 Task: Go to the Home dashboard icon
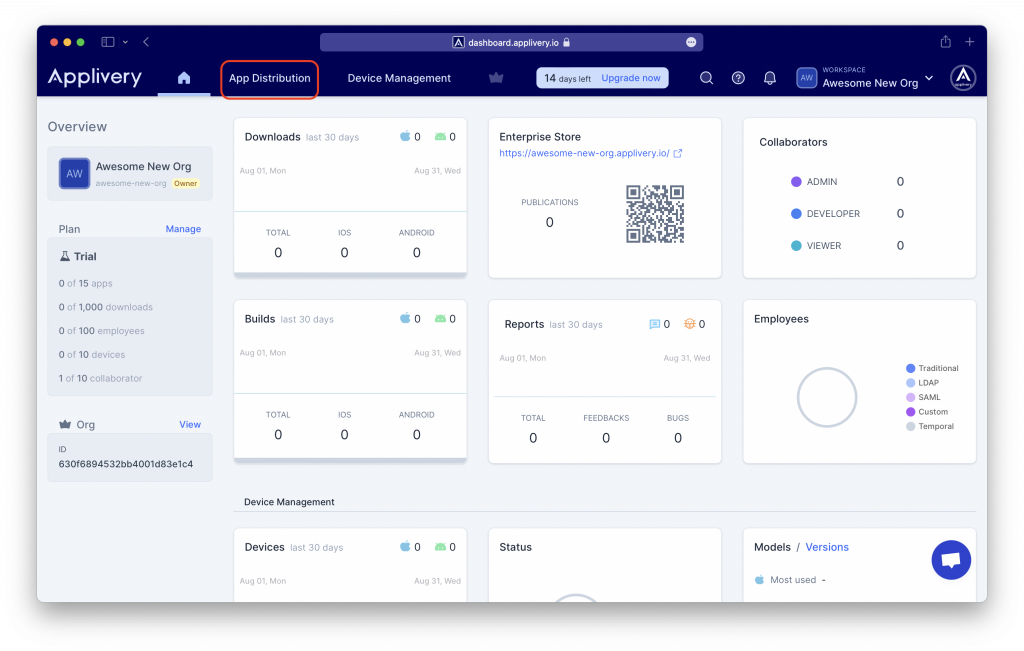tap(184, 78)
